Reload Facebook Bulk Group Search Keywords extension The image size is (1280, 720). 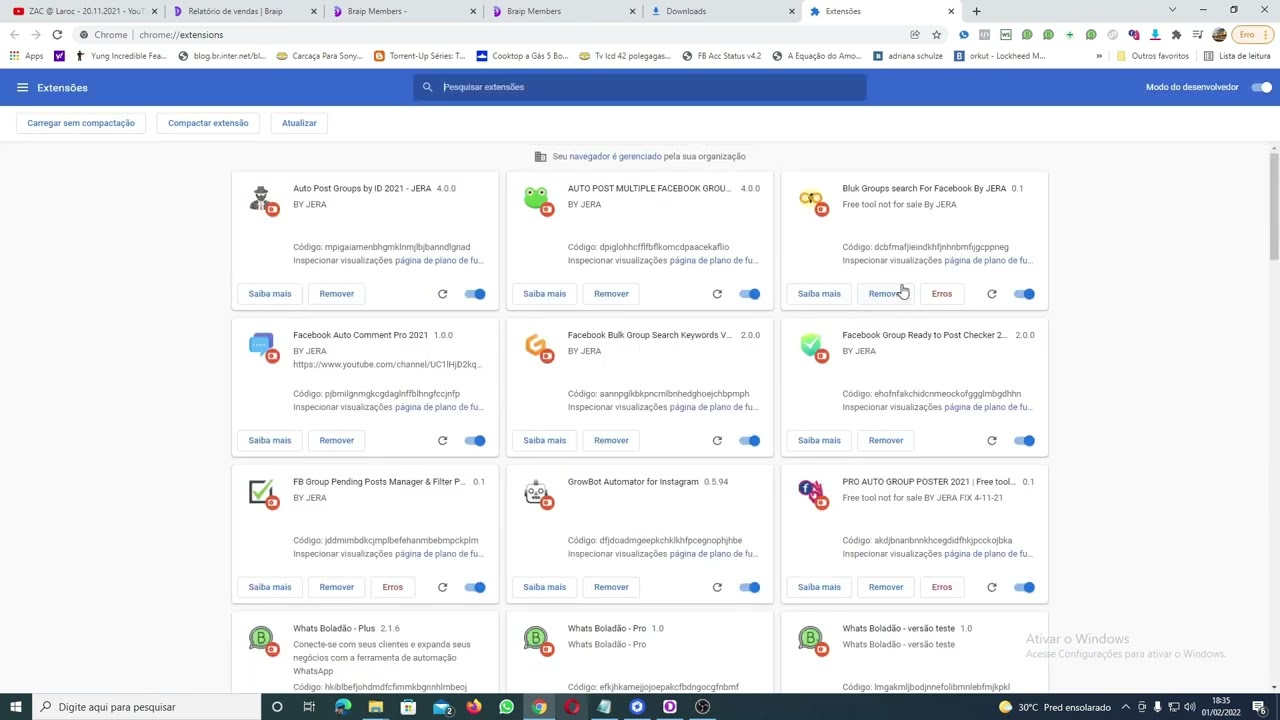coord(717,440)
